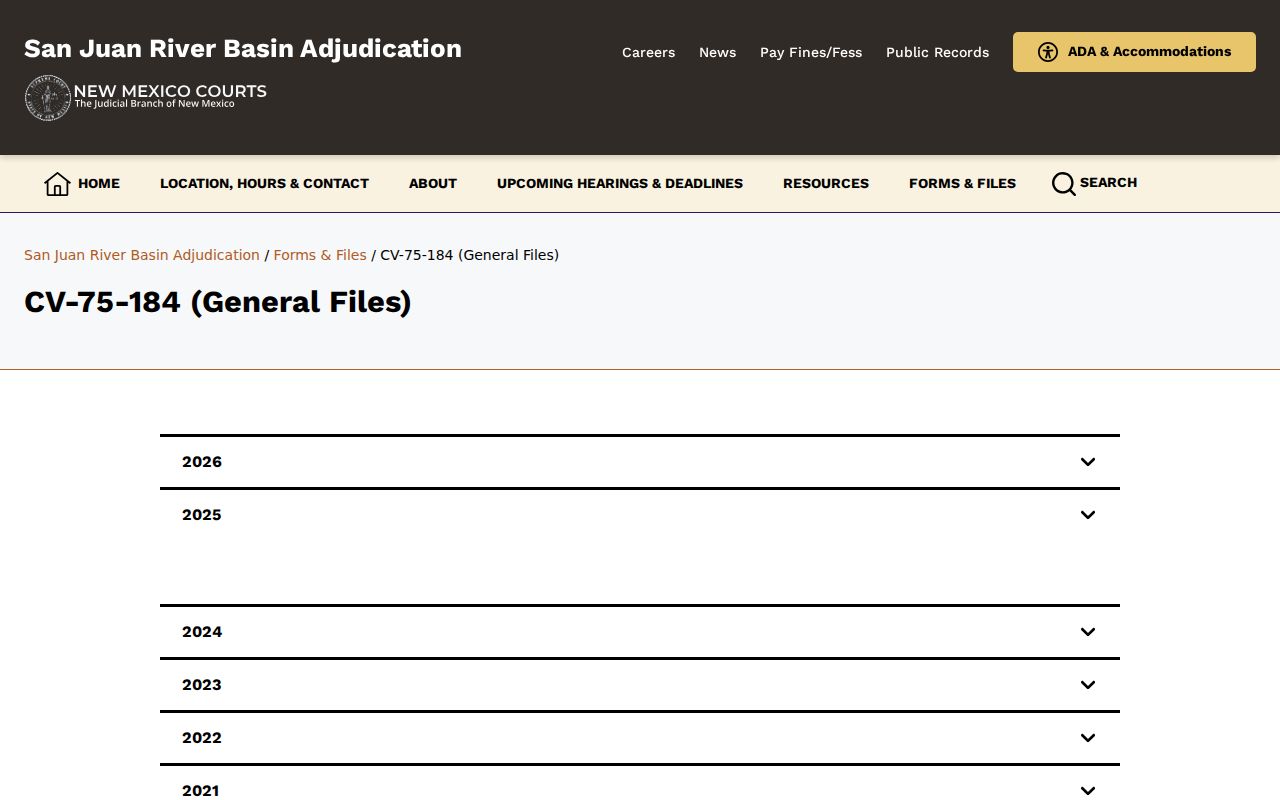
Task: Open the Forms & Files menu
Action: (962, 184)
